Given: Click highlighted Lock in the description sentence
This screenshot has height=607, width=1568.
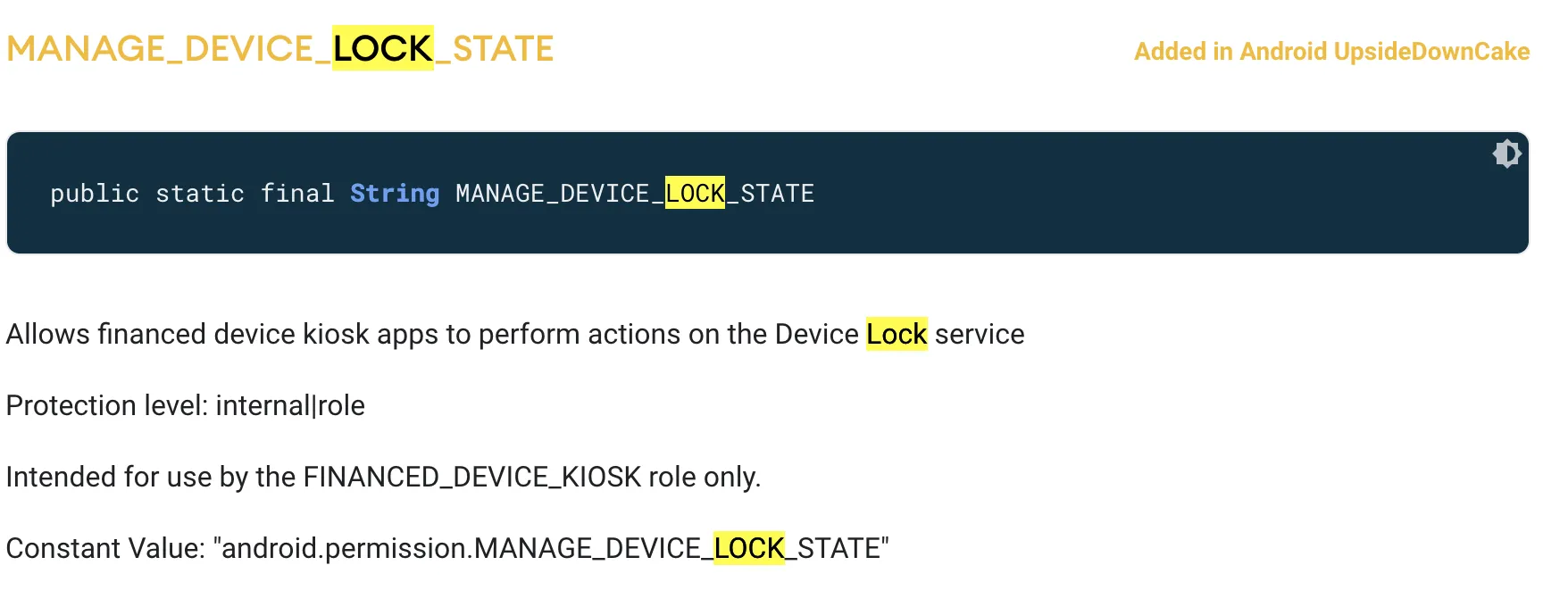Looking at the screenshot, I should click(x=897, y=334).
